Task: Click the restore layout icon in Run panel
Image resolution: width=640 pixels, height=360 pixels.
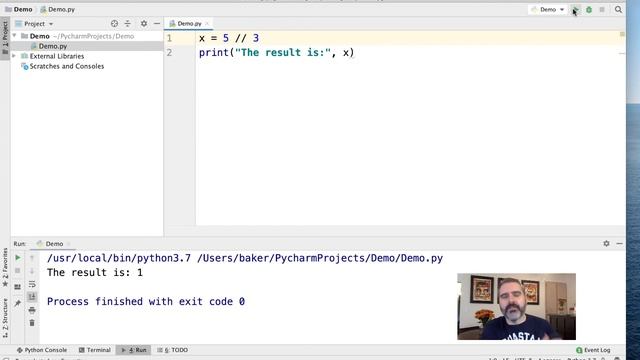Action: 18,287
